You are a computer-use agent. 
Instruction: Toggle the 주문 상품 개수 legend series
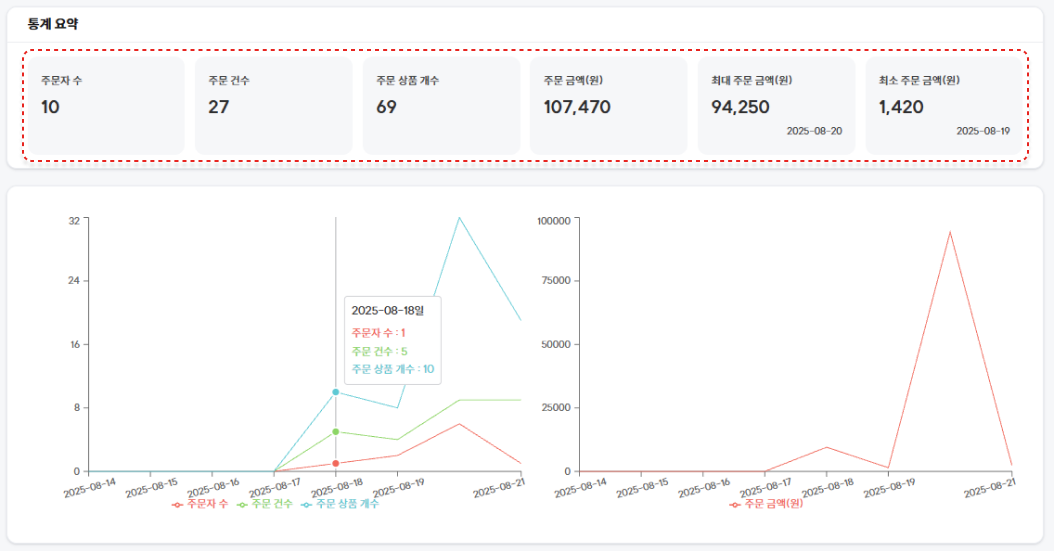(x=340, y=504)
